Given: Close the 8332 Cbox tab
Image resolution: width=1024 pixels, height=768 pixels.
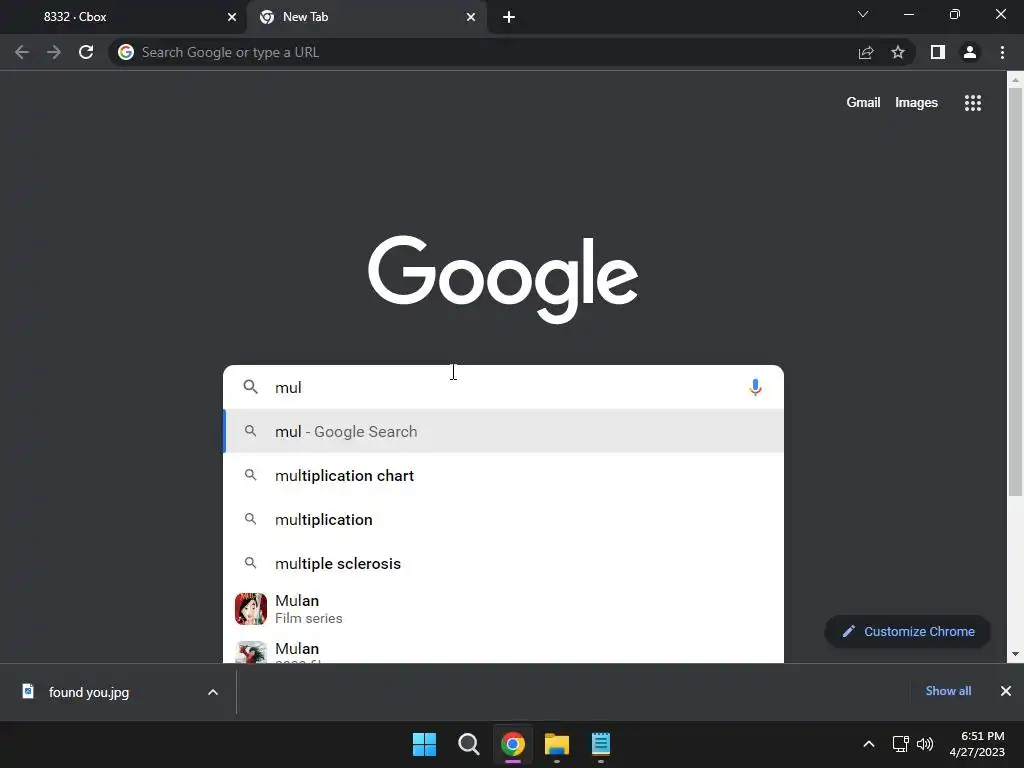Looking at the screenshot, I should click(x=232, y=17).
